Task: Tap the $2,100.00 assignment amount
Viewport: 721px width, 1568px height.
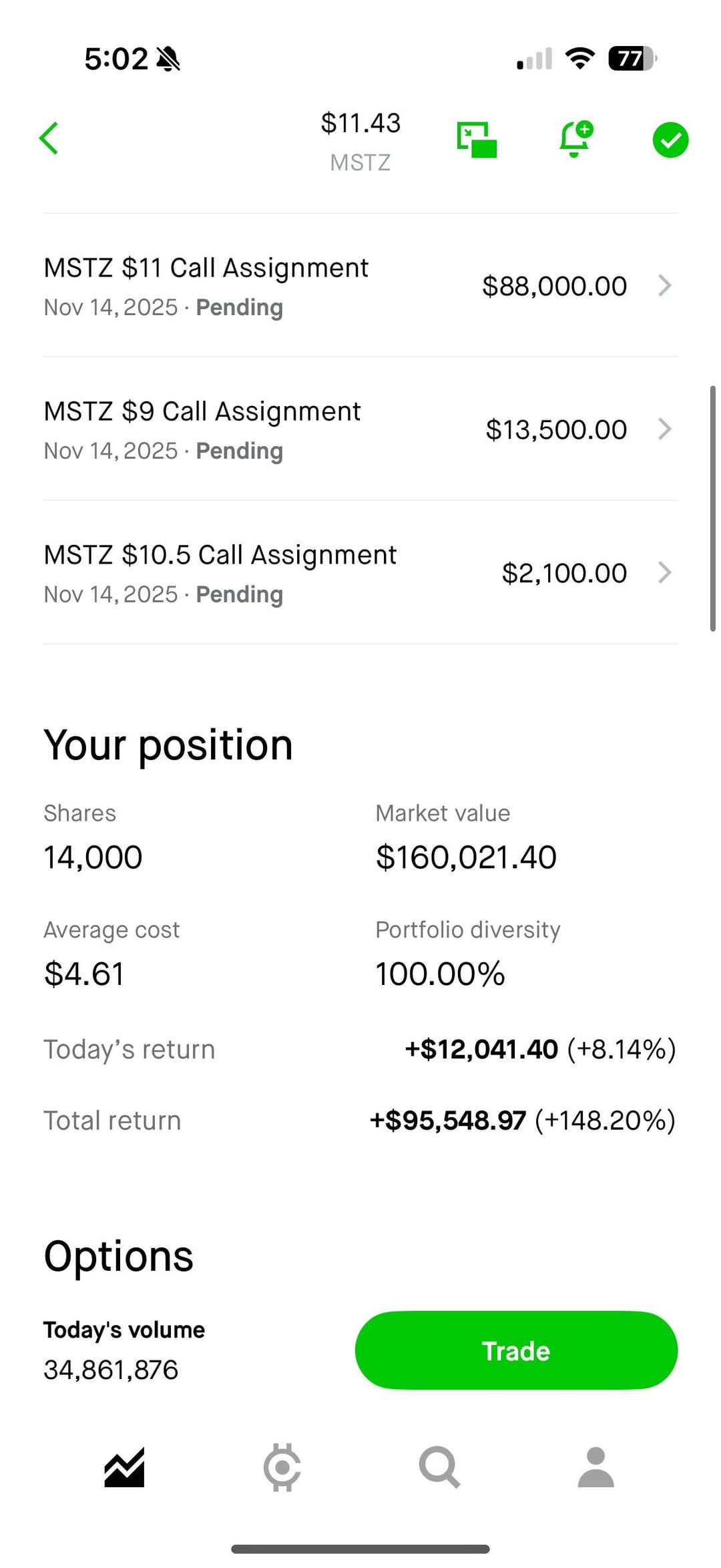Action: click(x=564, y=574)
